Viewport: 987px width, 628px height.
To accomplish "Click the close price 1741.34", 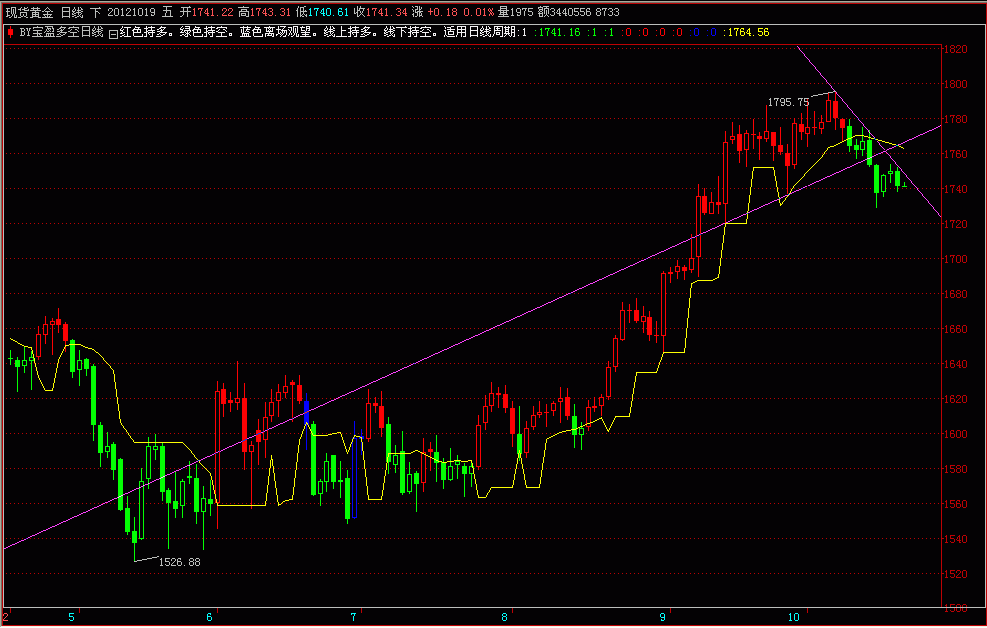I will point(385,12).
